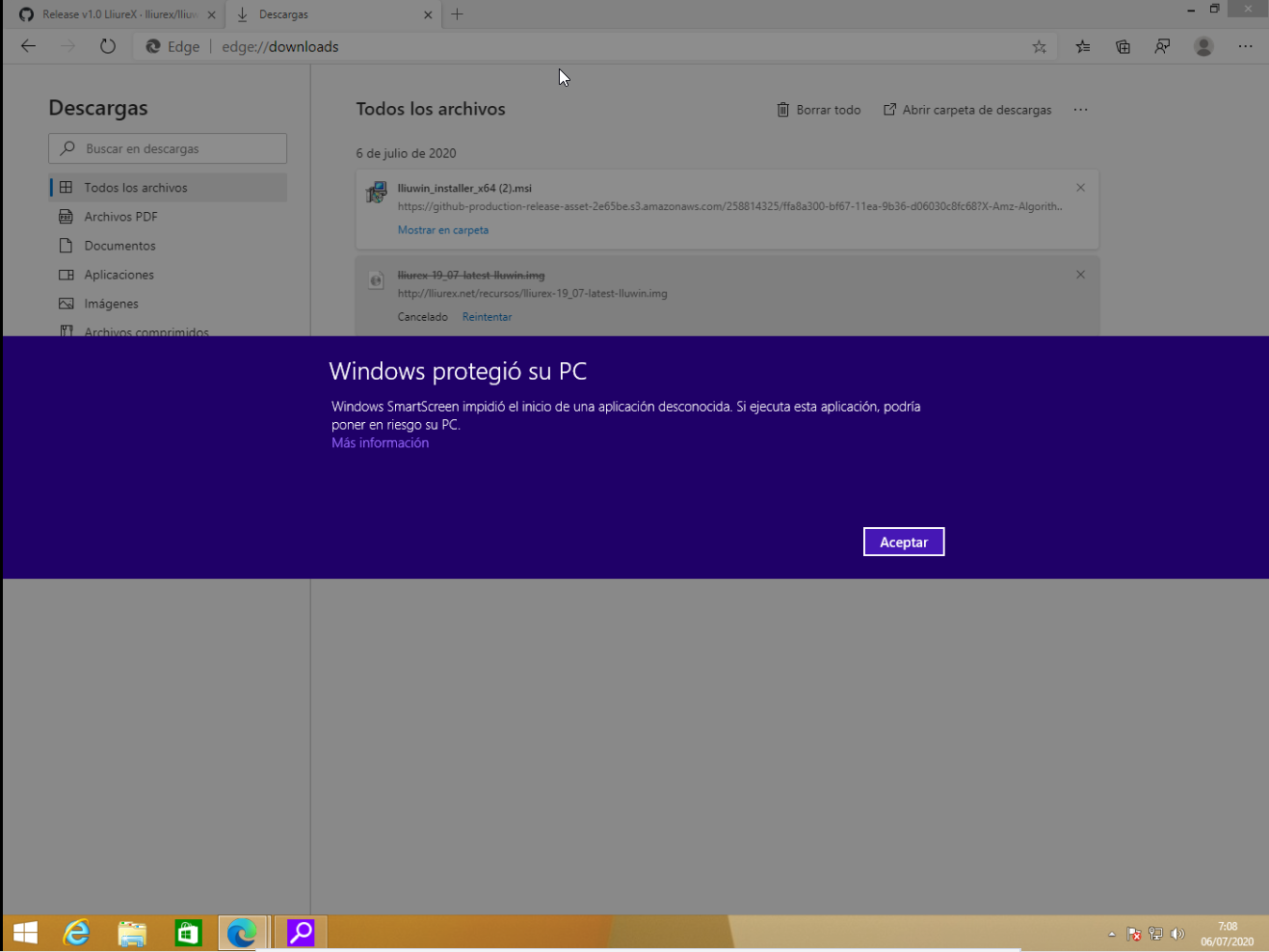This screenshot has width=1269, height=952.
Task: Click the lliuwin_installer msi file icon
Action: [x=377, y=193]
